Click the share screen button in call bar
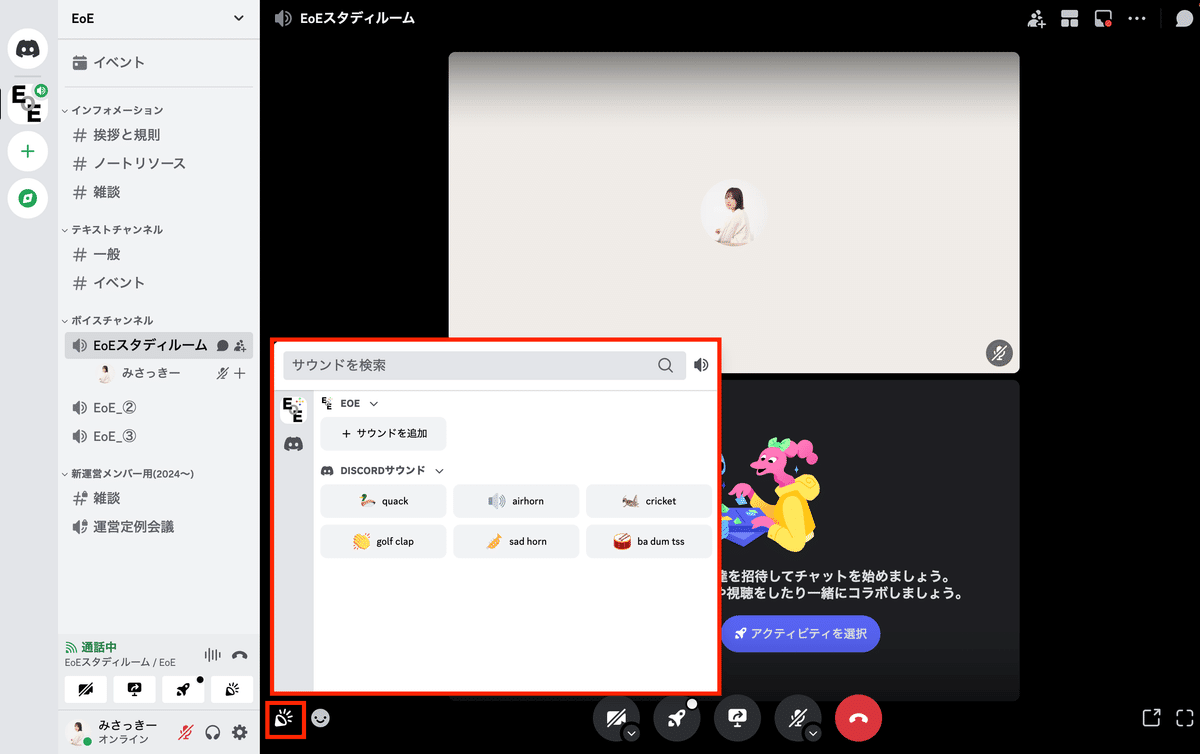This screenshot has height=754, width=1200. (x=738, y=718)
